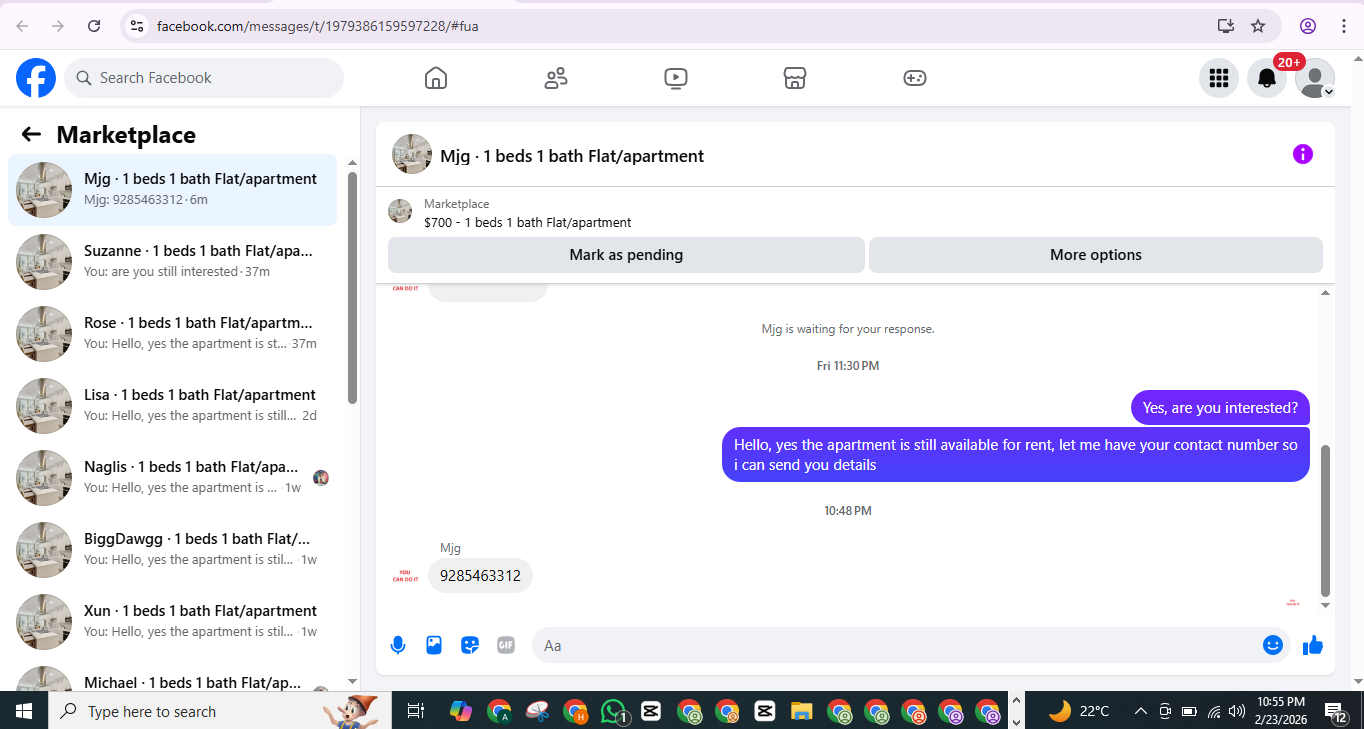
Task: Click chat scroll-down arrow
Action: 1326,605
